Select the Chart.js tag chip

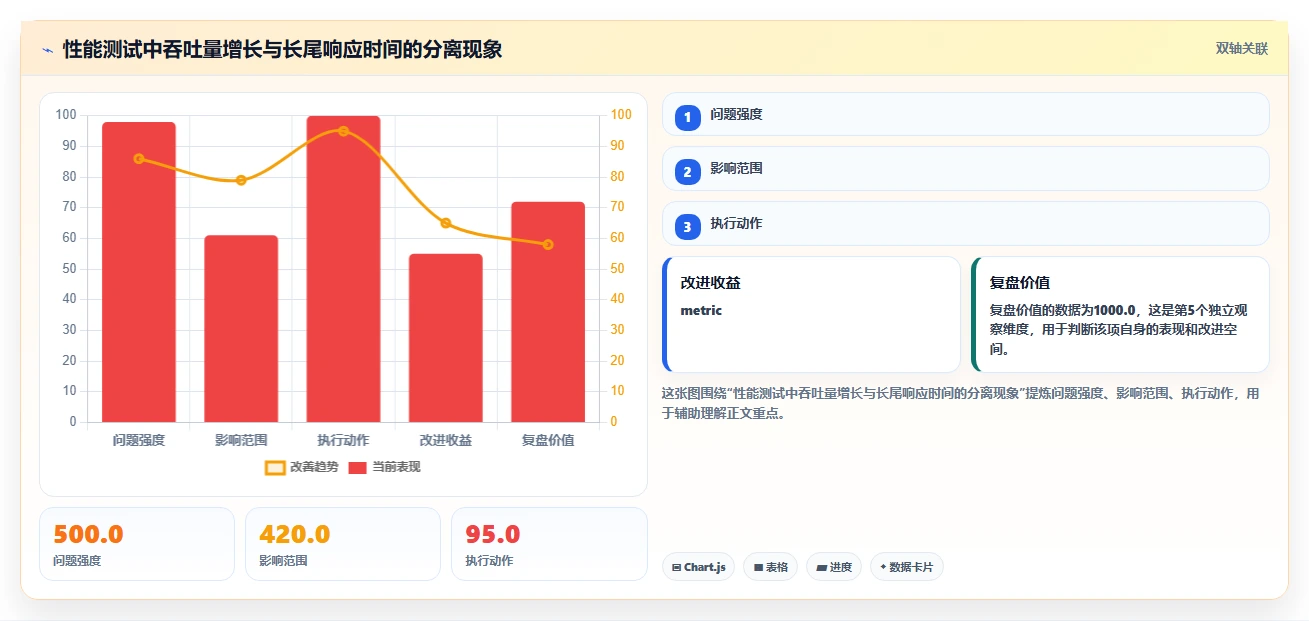[698, 567]
